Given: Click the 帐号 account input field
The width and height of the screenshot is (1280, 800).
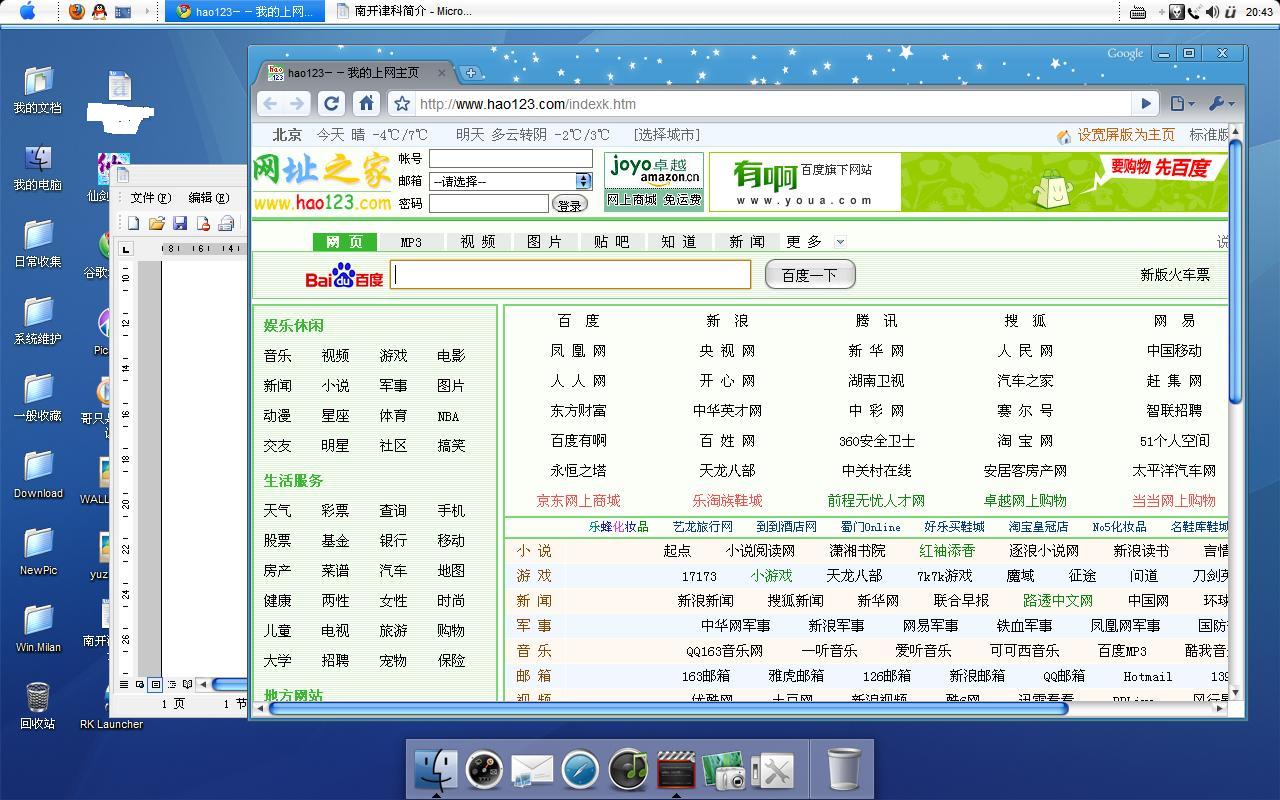Looking at the screenshot, I should pyautogui.click(x=511, y=158).
